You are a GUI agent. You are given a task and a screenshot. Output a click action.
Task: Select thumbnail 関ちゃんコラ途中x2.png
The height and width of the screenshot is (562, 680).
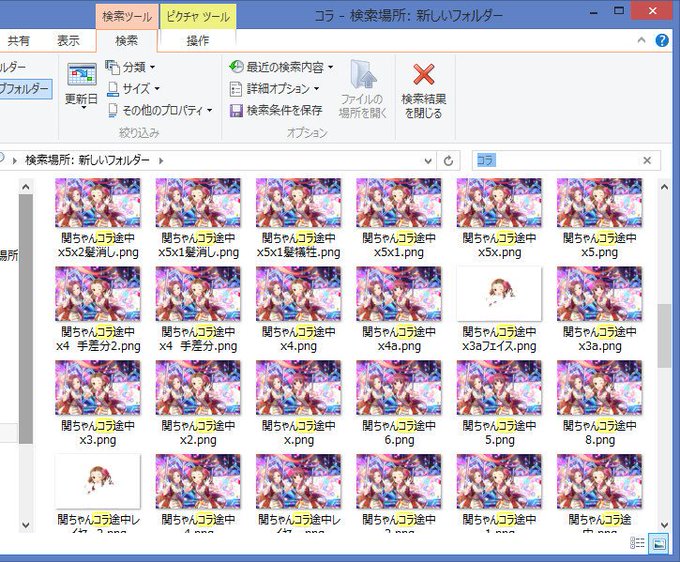click(x=198, y=387)
